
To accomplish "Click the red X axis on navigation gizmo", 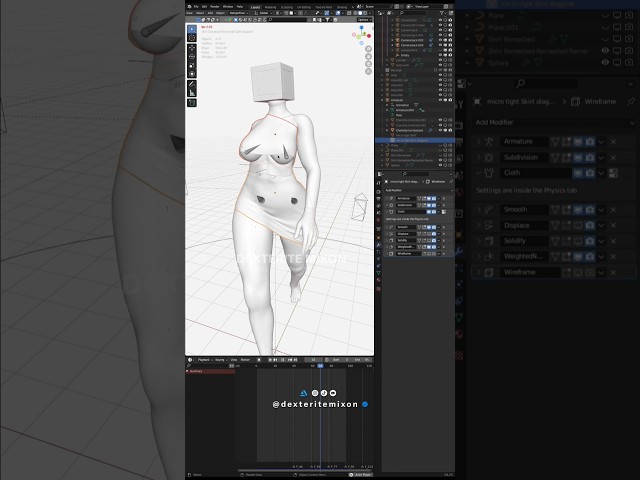I will 369,36.
